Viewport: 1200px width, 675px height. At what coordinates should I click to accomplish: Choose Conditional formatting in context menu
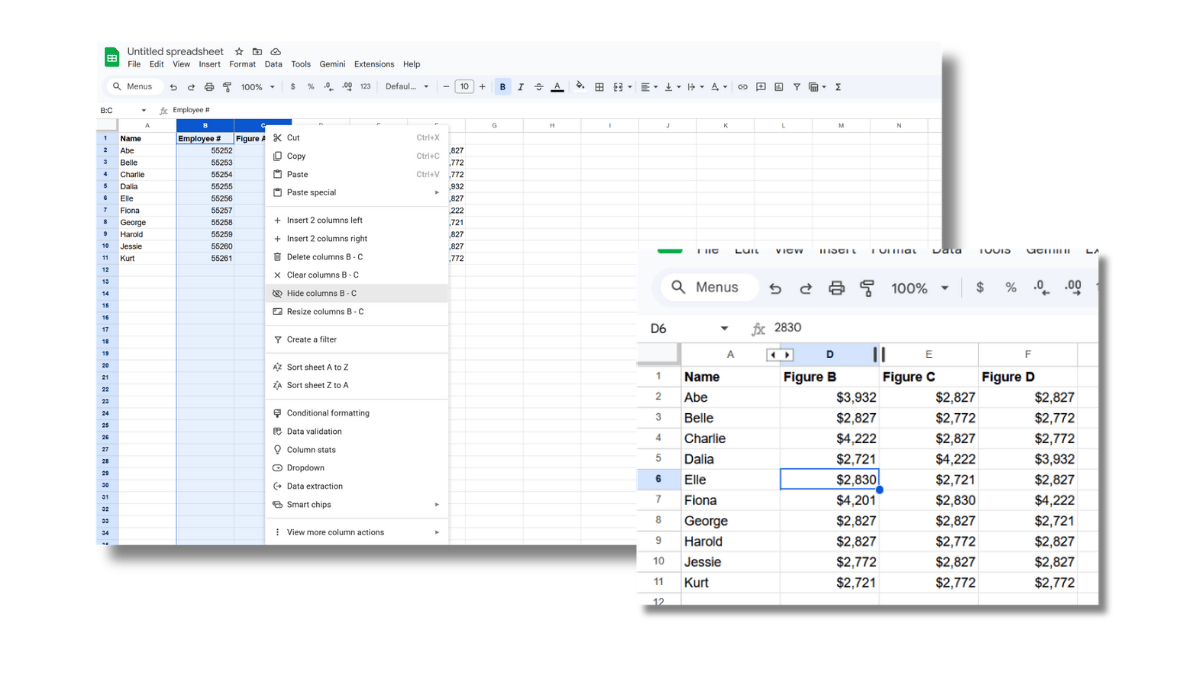tap(356, 413)
